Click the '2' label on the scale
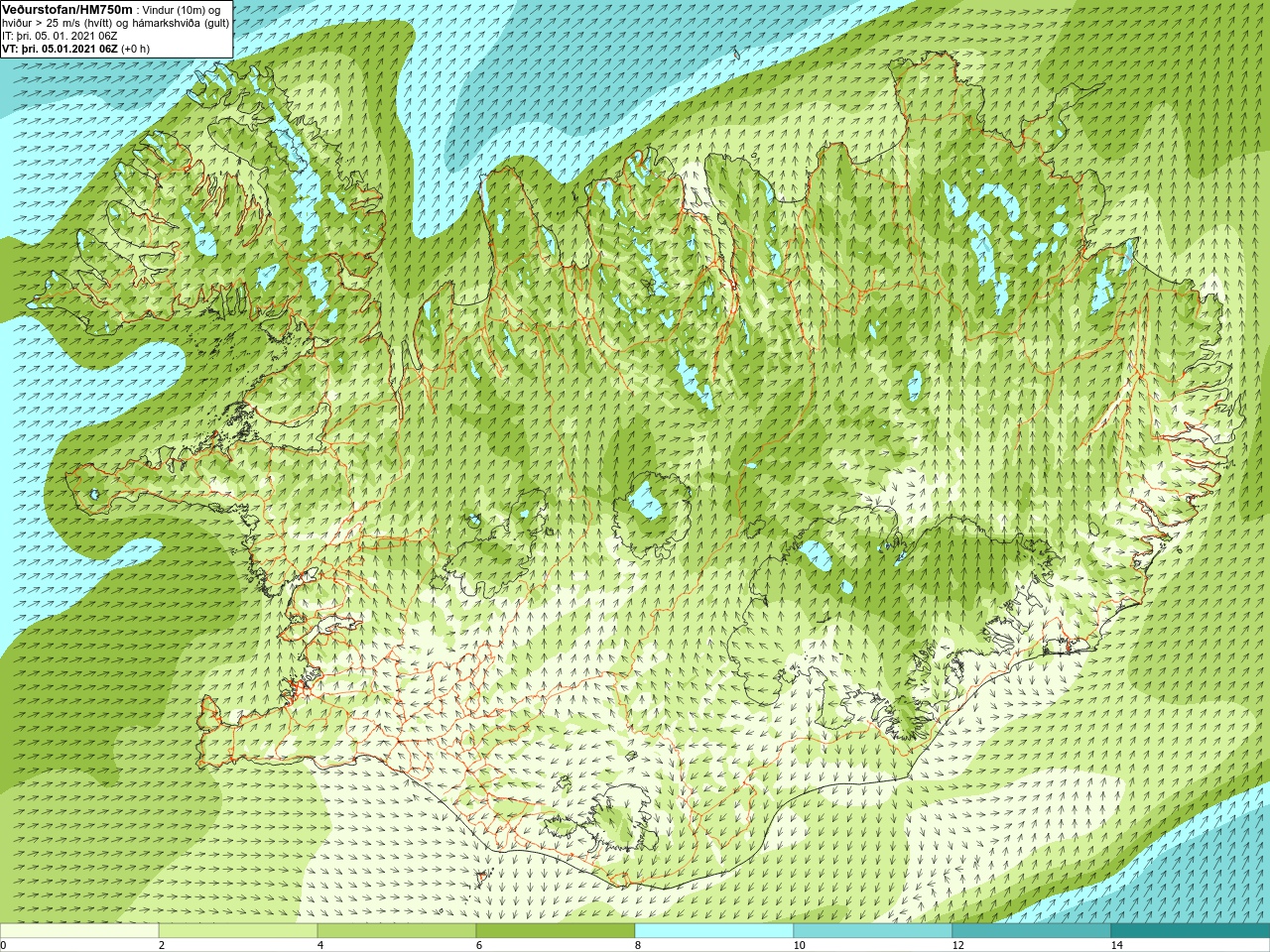1270x952 pixels. [x=162, y=945]
